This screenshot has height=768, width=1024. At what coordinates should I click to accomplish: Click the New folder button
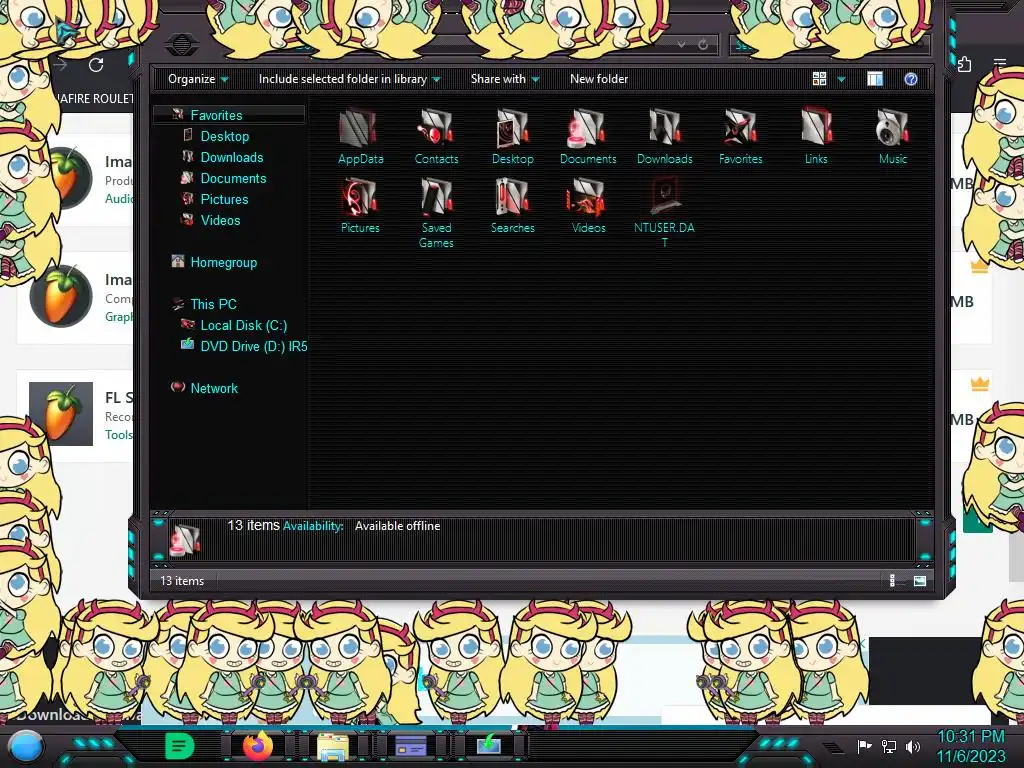point(599,79)
